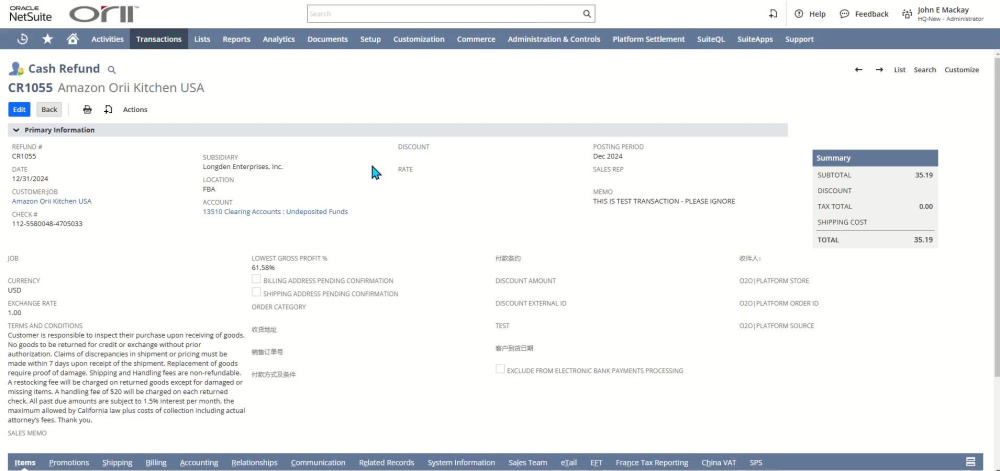The width and height of the screenshot is (1000, 471).
Task: Switch to the Sales Team subtab
Action: 527,463
